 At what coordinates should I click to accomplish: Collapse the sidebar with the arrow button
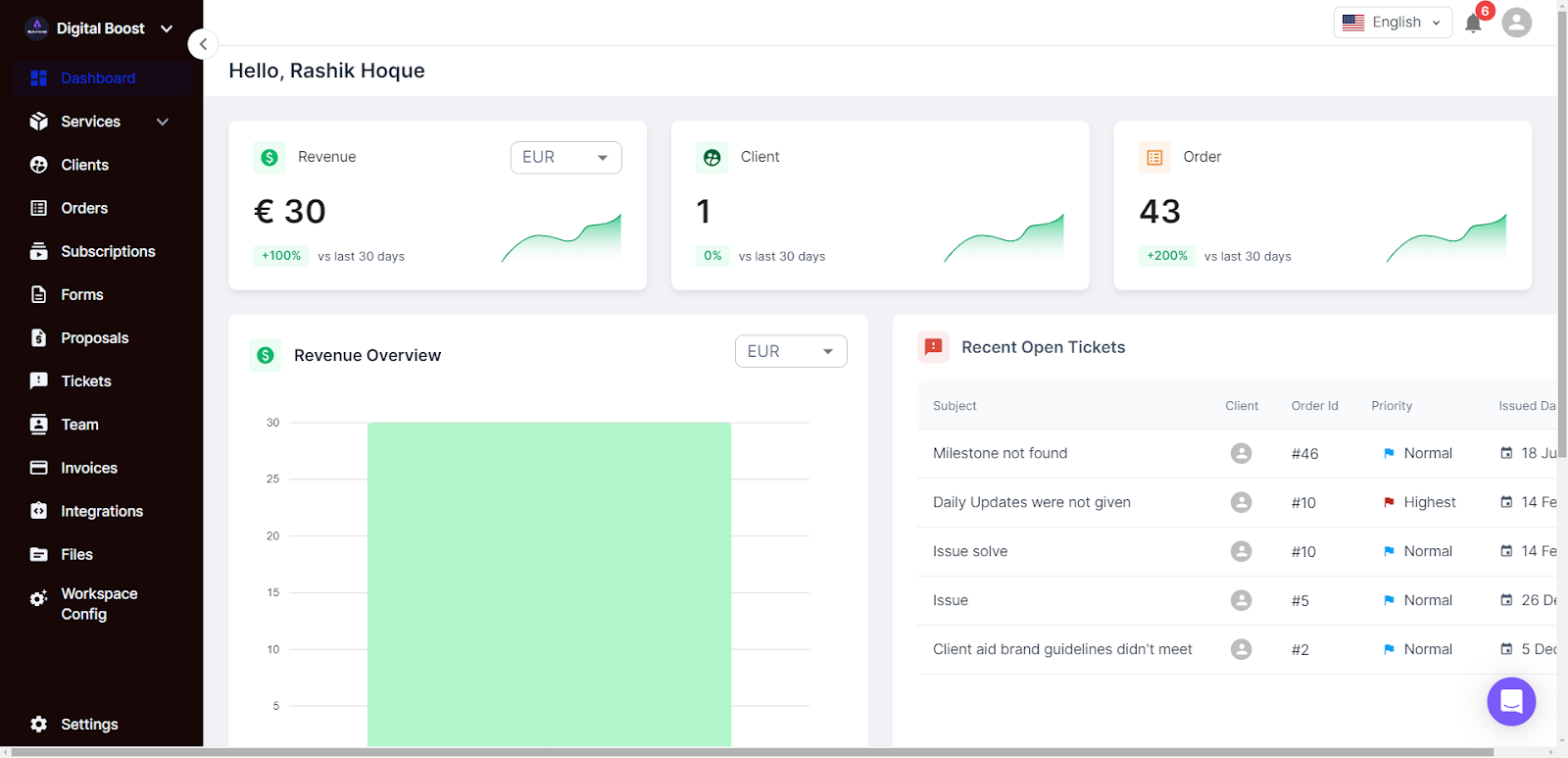pyautogui.click(x=203, y=44)
